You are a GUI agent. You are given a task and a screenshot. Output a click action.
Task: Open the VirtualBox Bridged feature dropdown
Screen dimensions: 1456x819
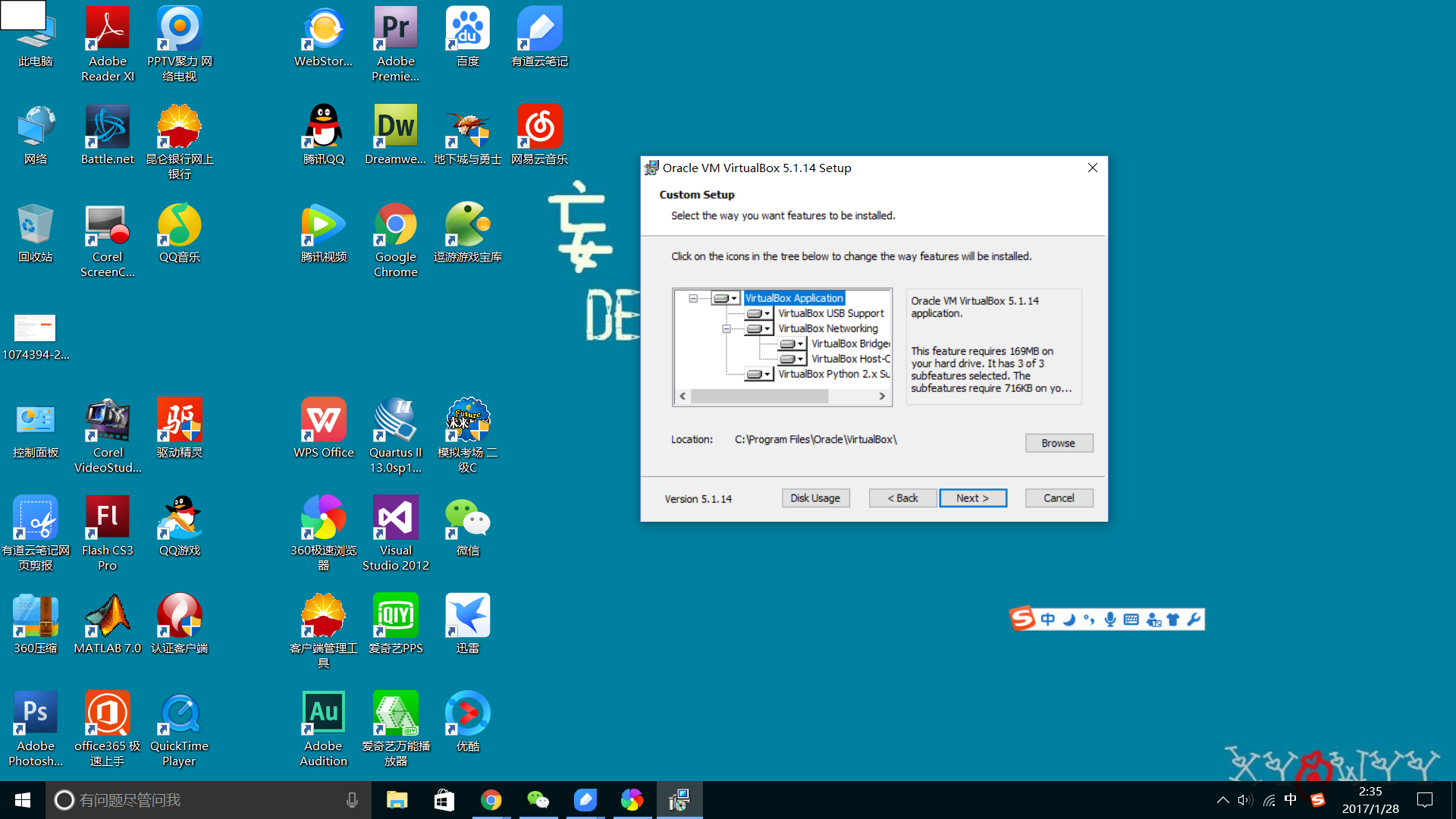tap(792, 344)
